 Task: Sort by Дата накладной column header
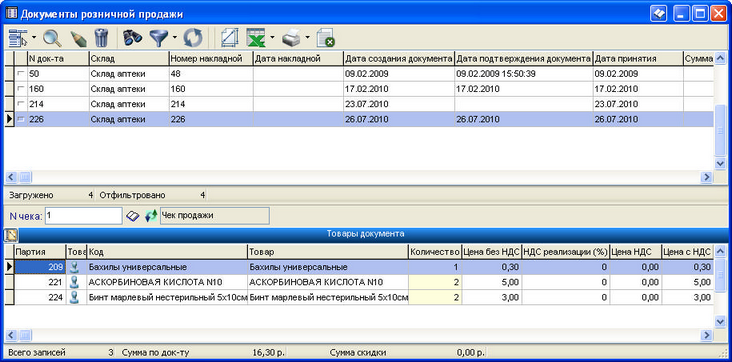pyautogui.click(x=298, y=58)
